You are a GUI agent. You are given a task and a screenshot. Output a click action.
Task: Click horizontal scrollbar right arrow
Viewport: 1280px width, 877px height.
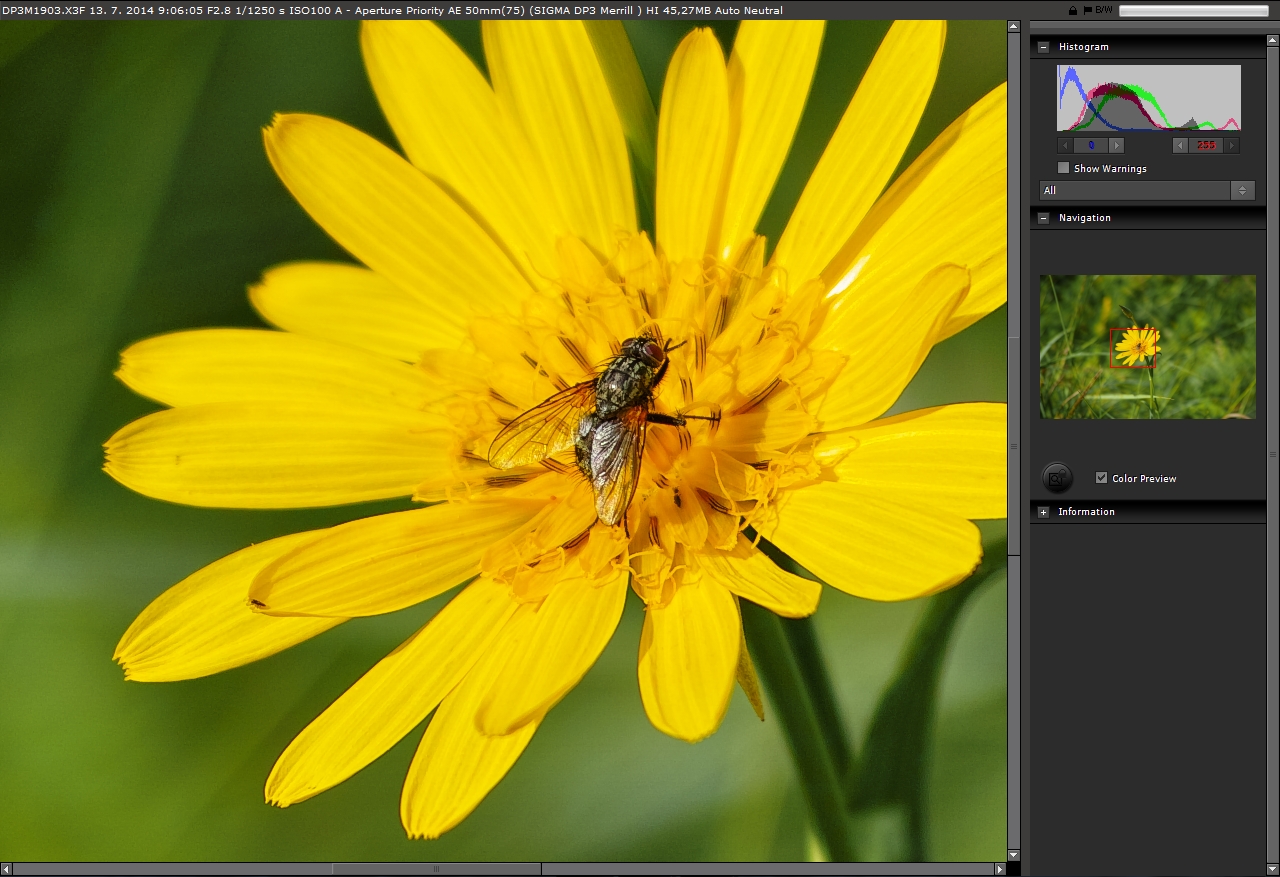pyautogui.click(x=999, y=869)
